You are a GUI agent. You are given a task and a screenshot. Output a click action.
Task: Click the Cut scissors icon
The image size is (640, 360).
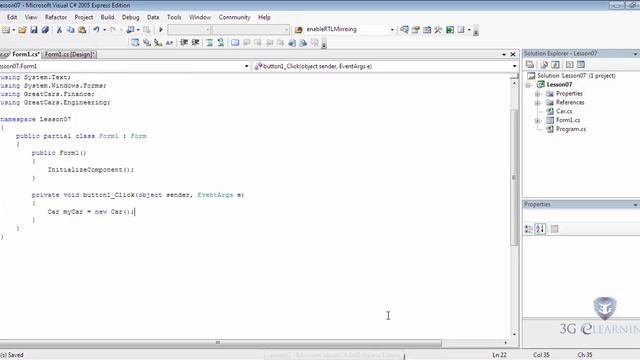pos(59,30)
